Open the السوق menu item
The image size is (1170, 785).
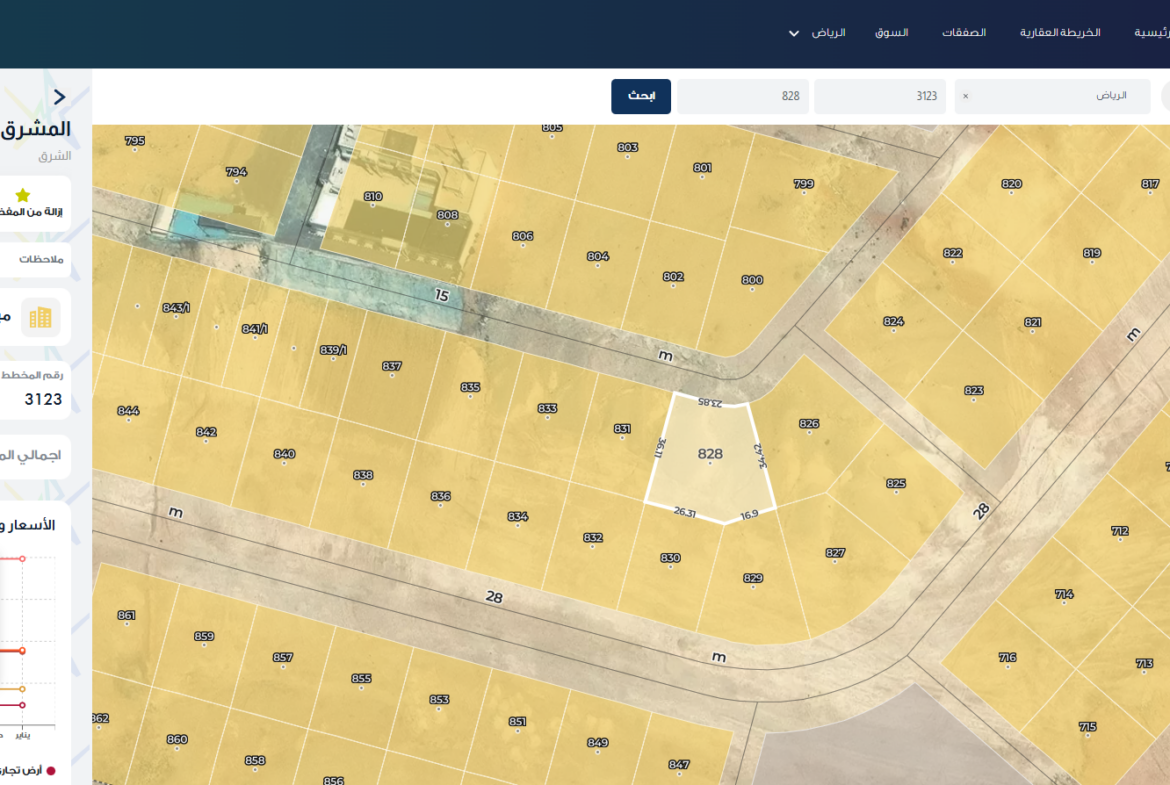891,33
